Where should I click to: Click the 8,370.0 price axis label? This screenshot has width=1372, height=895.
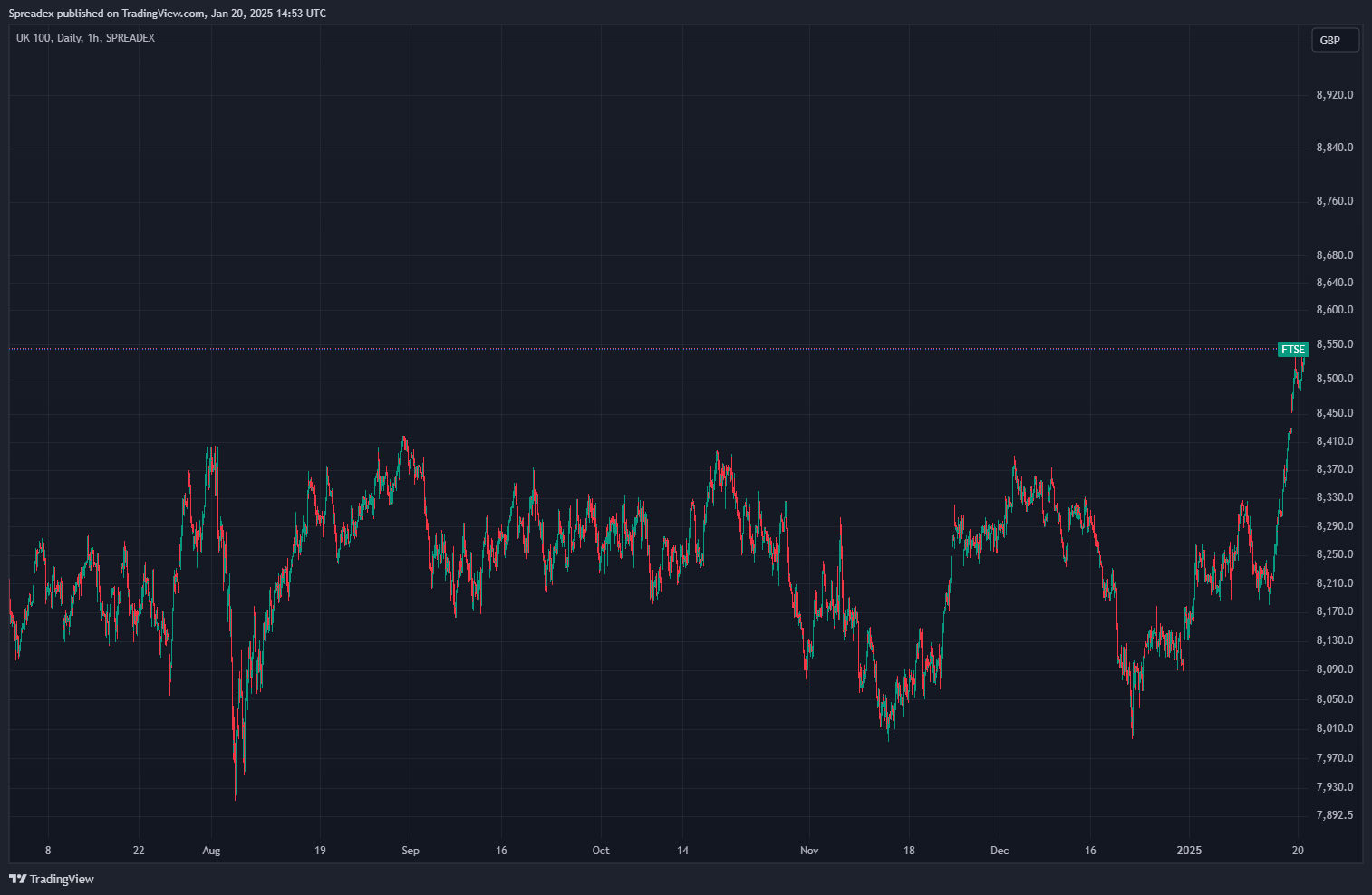(x=1335, y=469)
